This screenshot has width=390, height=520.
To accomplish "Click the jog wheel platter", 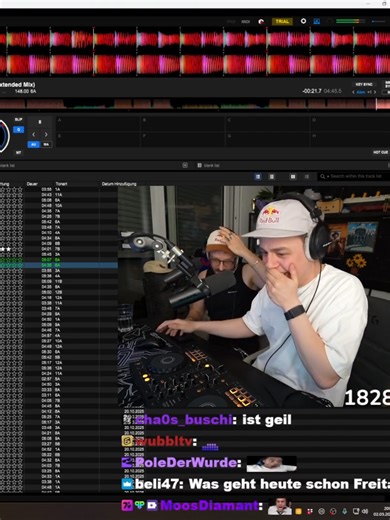I will pyautogui.click(x=4, y=136).
